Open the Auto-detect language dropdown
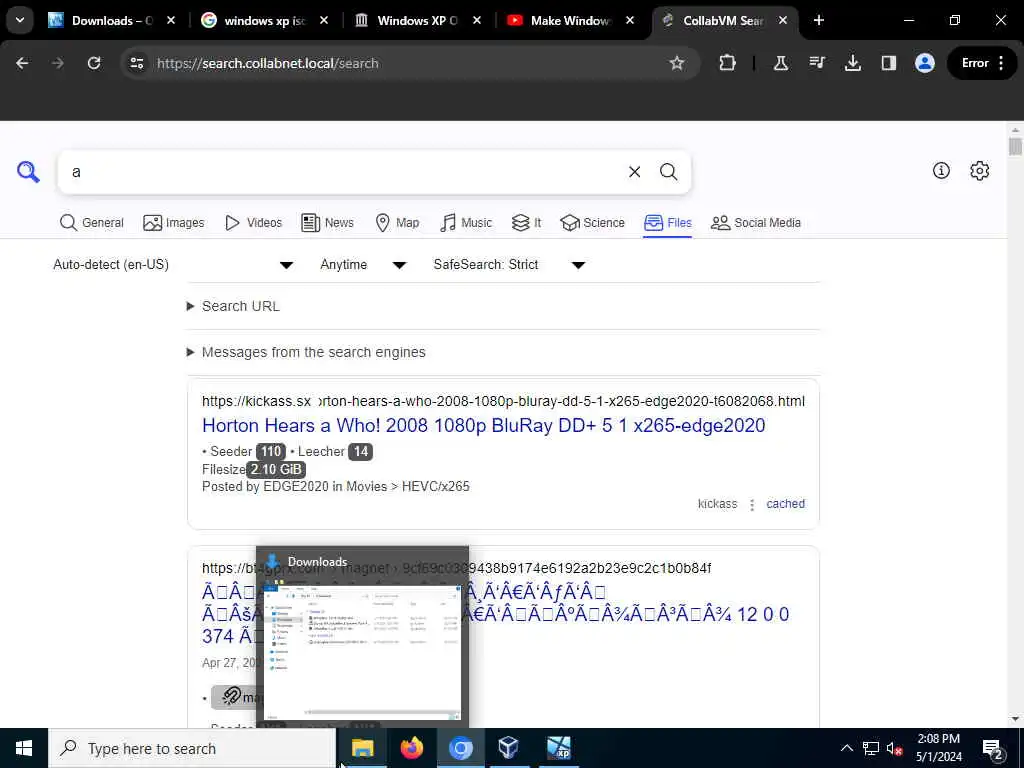This screenshot has width=1024, height=768. pyautogui.click(x=173, y=264)
